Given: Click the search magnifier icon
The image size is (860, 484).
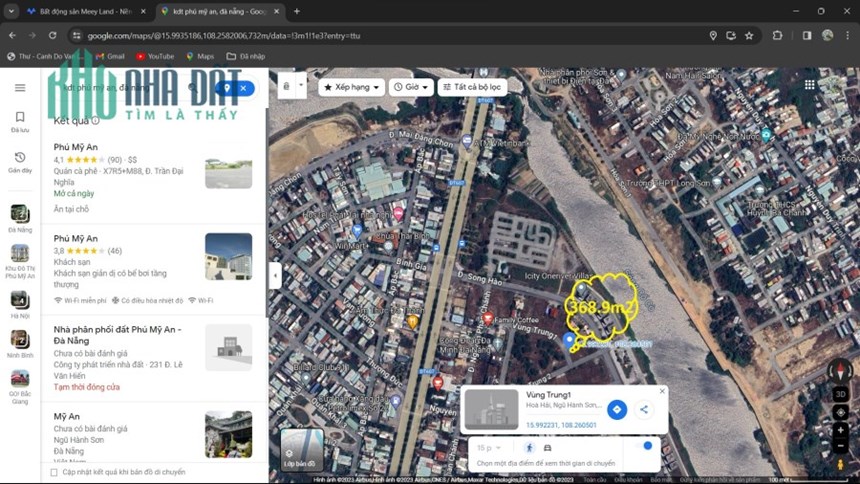Looking at the screenshot, I should coord(193,87).
